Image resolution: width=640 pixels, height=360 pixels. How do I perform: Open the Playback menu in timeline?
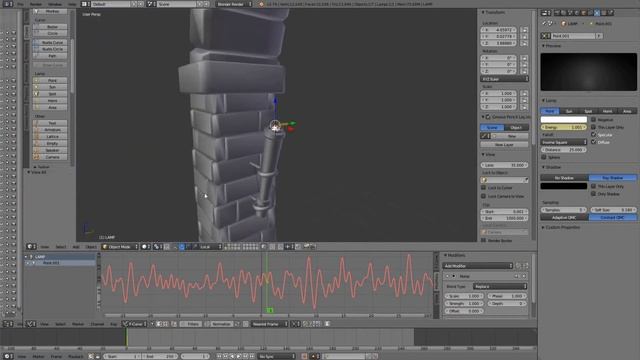tap(75, 357)
